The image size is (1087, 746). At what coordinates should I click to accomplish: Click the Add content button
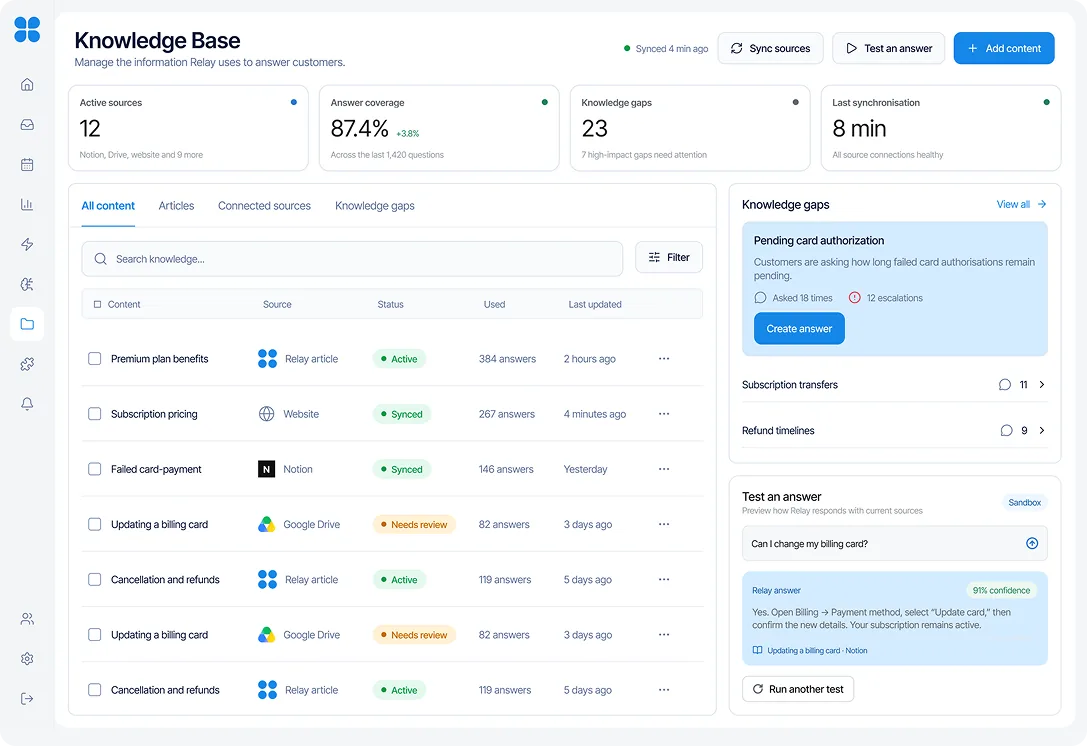(x=1004, y=49)
